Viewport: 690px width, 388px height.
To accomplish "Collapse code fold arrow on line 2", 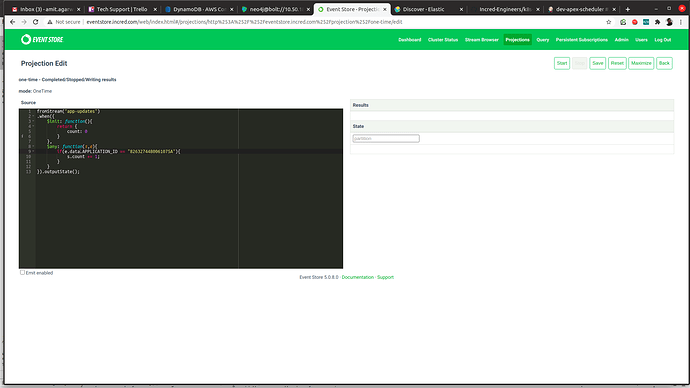I will (33, 117).
